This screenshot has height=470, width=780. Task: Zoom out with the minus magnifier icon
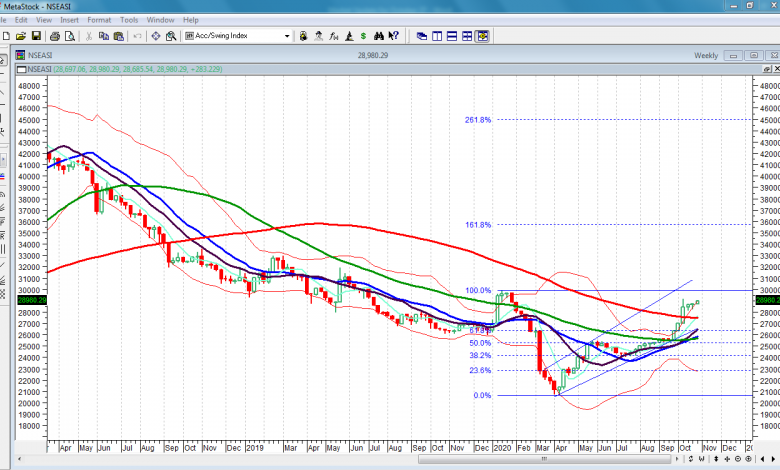click(738, 459)
